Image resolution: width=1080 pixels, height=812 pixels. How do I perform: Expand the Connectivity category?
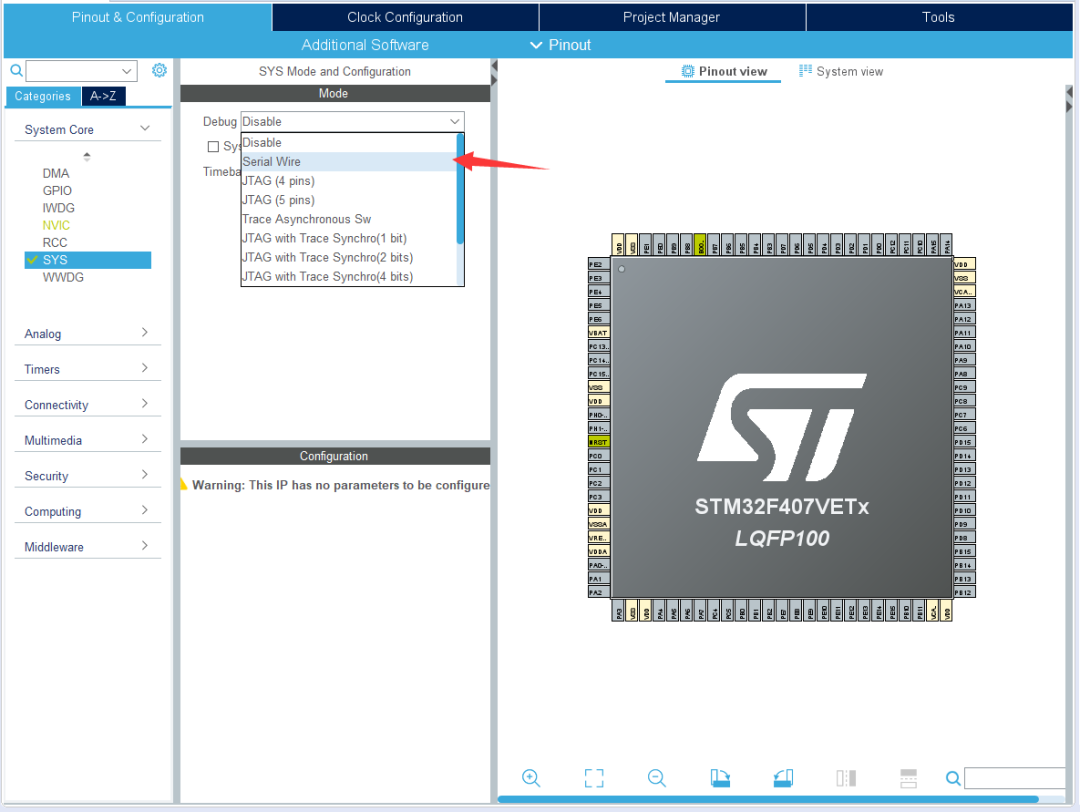coord(87,405)
